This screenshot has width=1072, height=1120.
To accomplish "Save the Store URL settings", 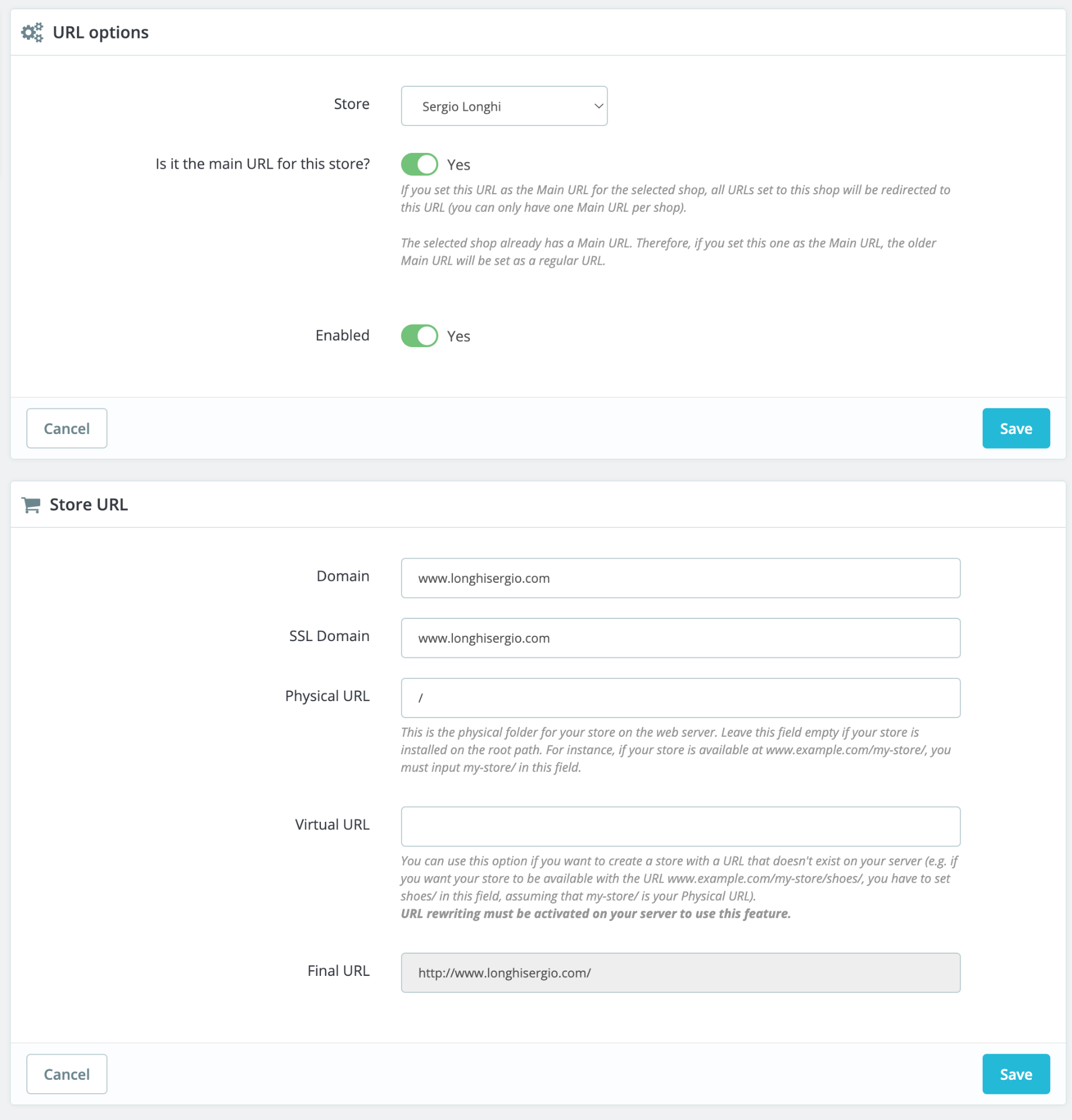I will (1015, 1074).
